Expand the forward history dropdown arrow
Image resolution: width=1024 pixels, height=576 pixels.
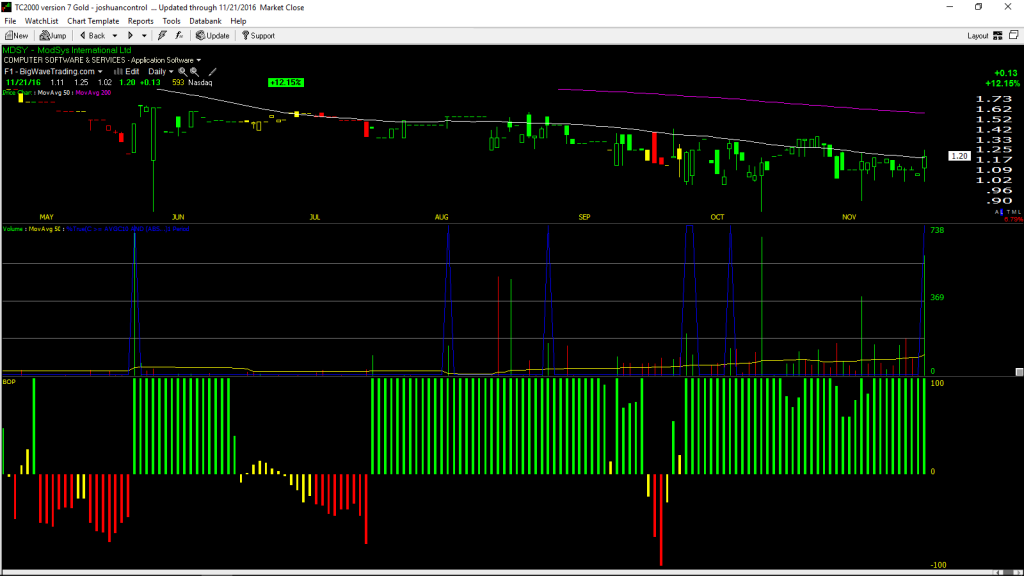(144, 36)
